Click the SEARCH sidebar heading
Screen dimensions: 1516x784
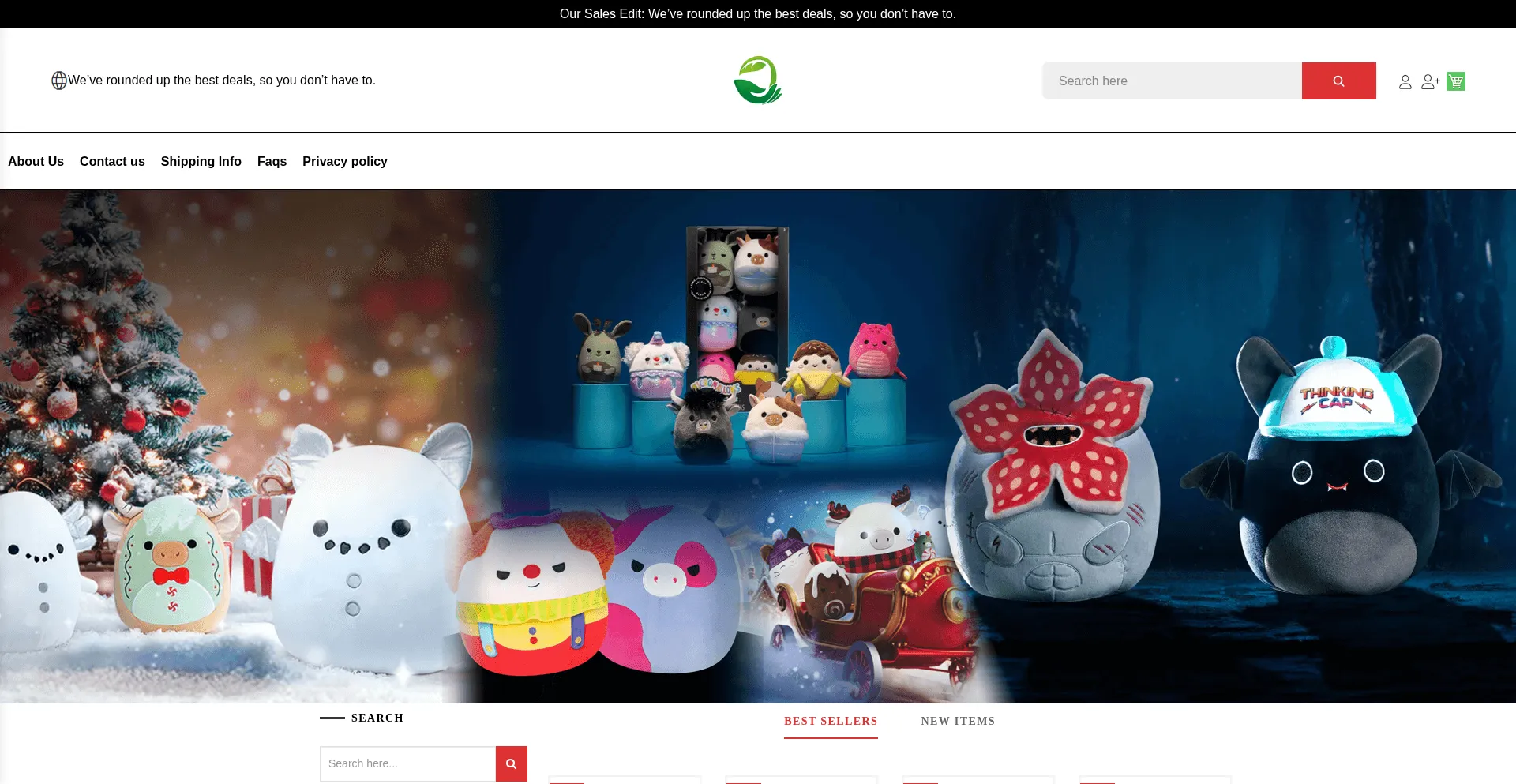point(377,718)
